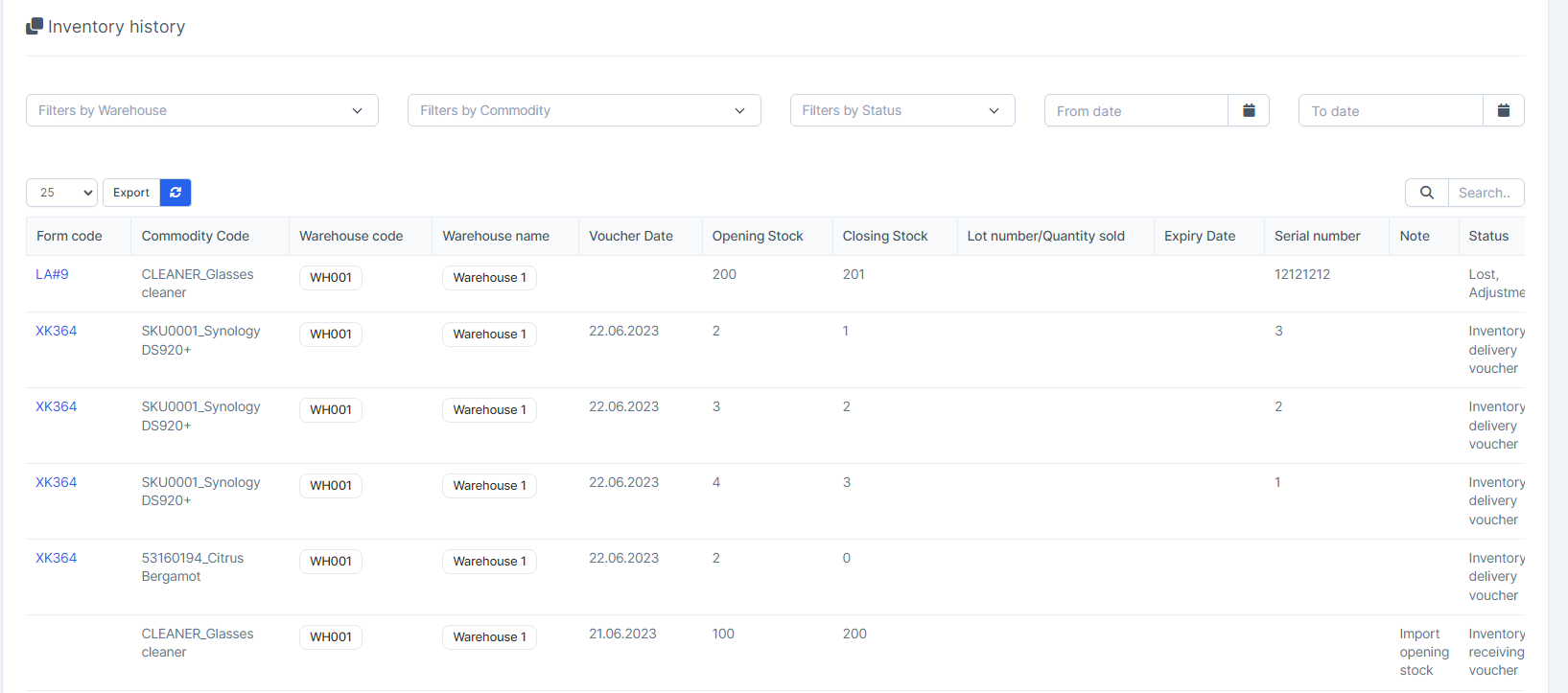Image resolution: width=1568 pixels, height=693 pixels.
Task: Sort table by Closing Stock header
Action: 884,236
